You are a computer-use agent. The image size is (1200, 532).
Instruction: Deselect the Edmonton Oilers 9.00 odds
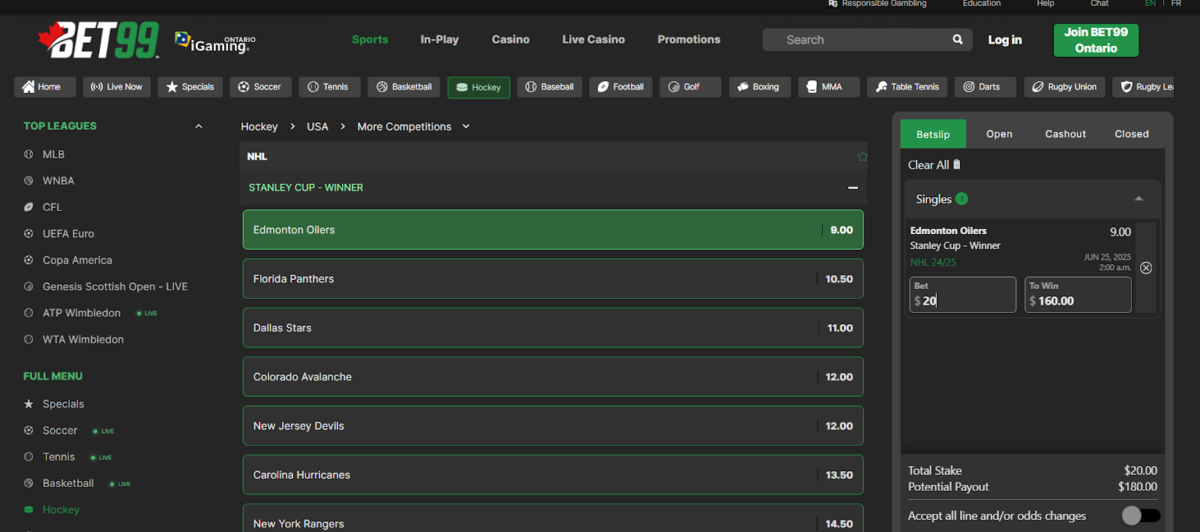552,230
